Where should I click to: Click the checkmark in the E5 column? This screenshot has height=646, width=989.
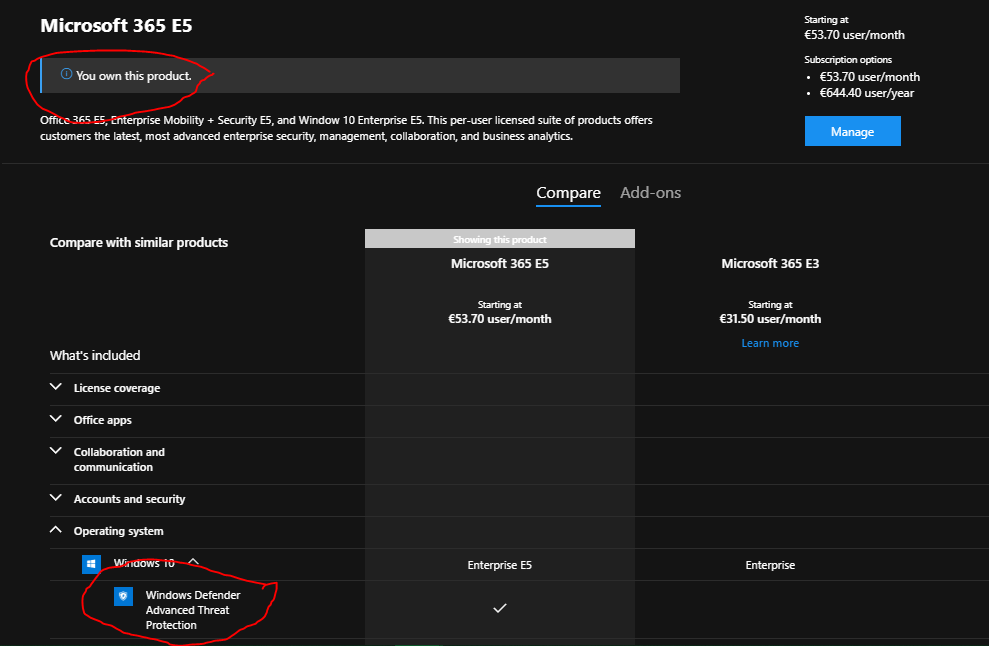click(500, 608)
